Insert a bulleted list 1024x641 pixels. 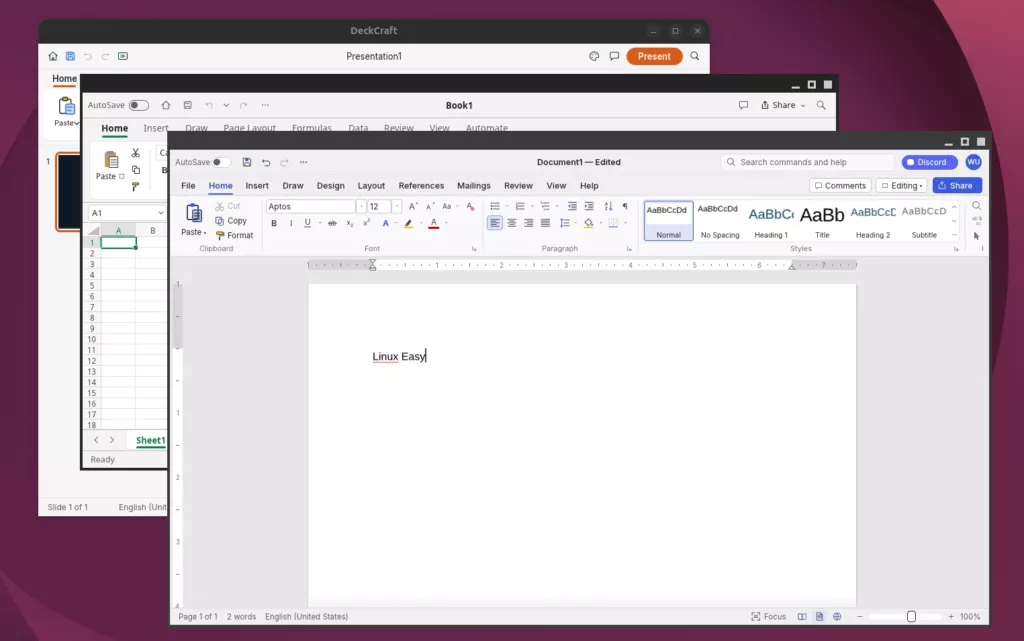coord(495,206)
